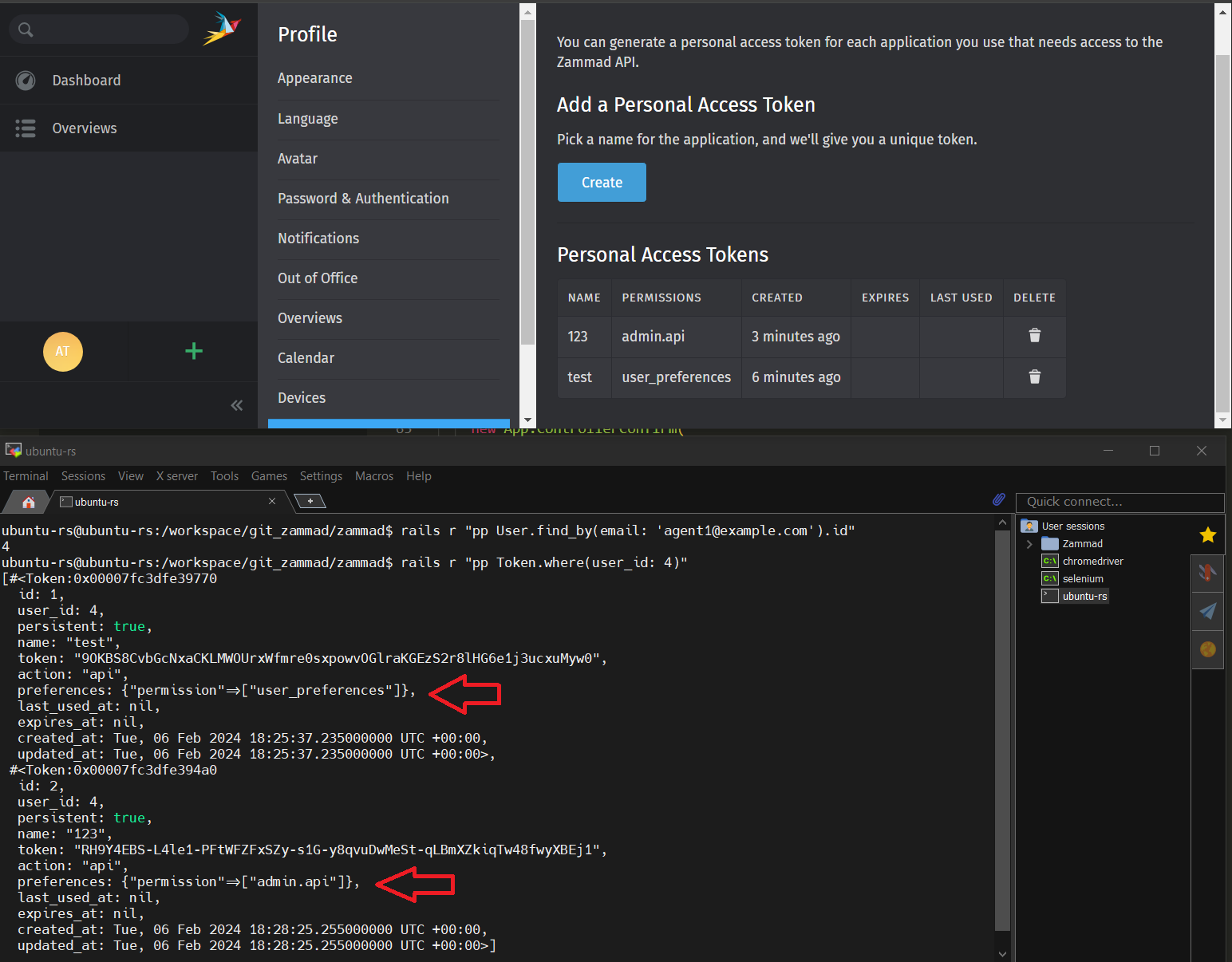This screenshot has width=1232, height=962.
Task: Open the Tools menu
Action: pyautogui.click(x=224, y=476)
